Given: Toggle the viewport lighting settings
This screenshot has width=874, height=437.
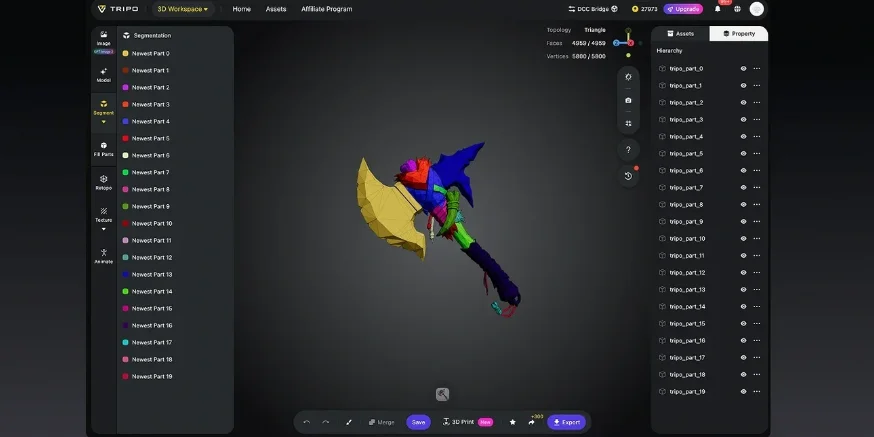Looking at the screenshot, I should pos(628,77).
